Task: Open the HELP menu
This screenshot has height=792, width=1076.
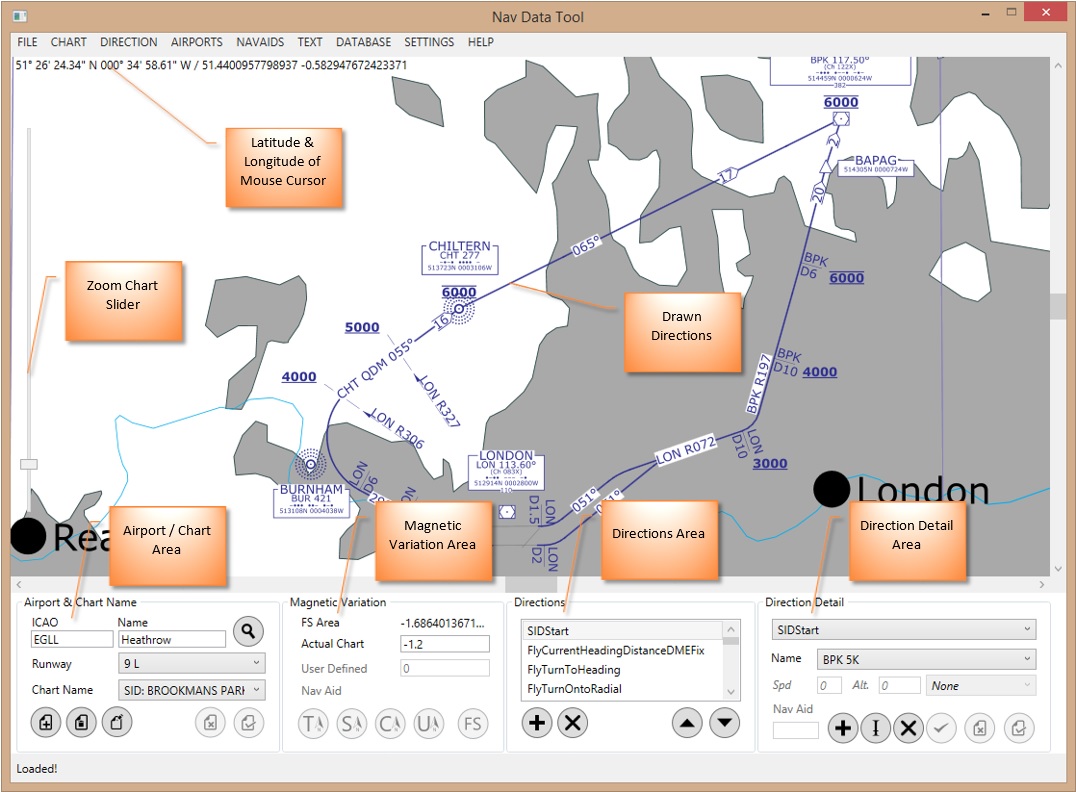Action: [480, 42]
